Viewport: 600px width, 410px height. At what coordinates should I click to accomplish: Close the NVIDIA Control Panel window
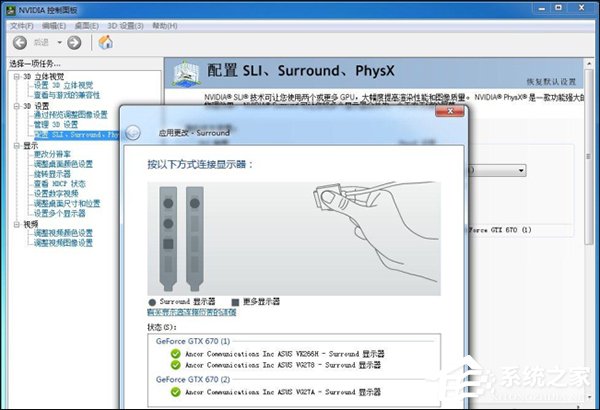[x=582, y=8]
